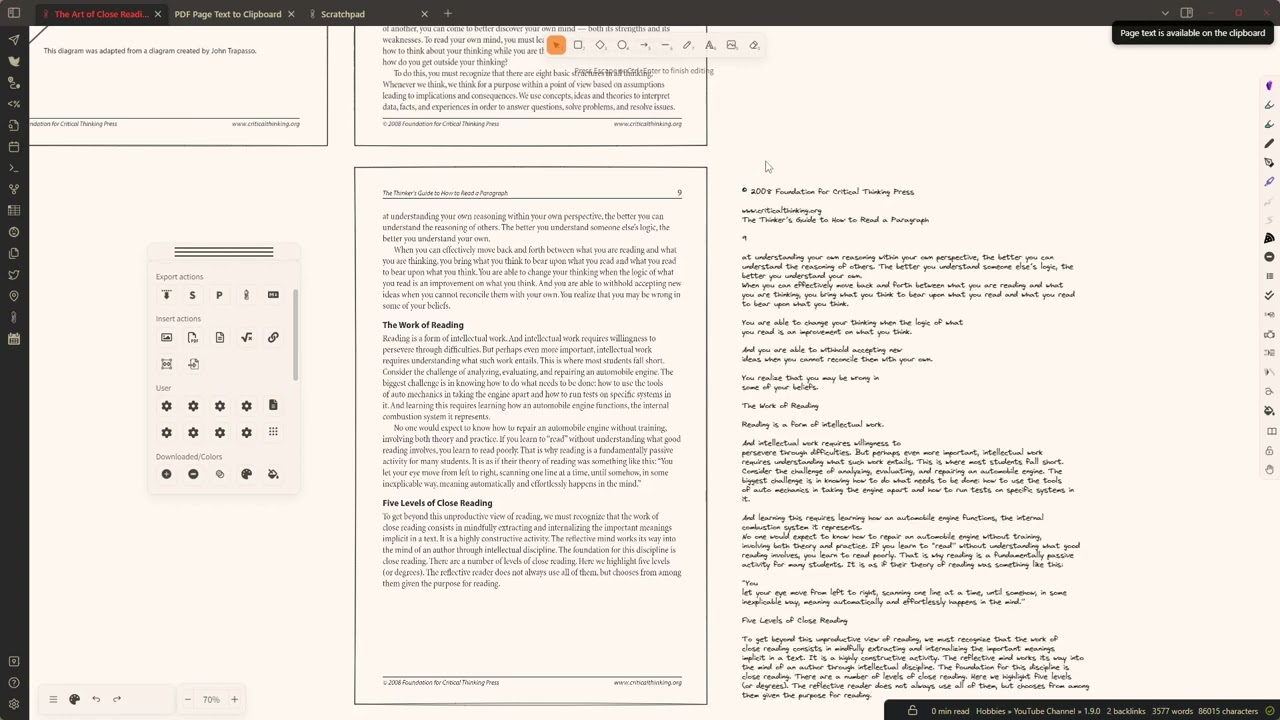1280x720 pixels.
Task: Select the Diamond shape tool
Action: [600, 45]
